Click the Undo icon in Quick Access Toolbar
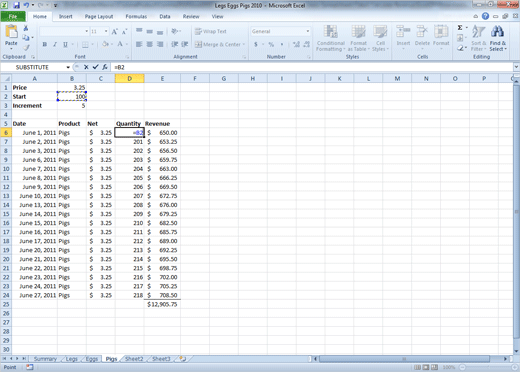Image resolution: width=520 pixels, height=372 pixels. (x=26, y=5)
